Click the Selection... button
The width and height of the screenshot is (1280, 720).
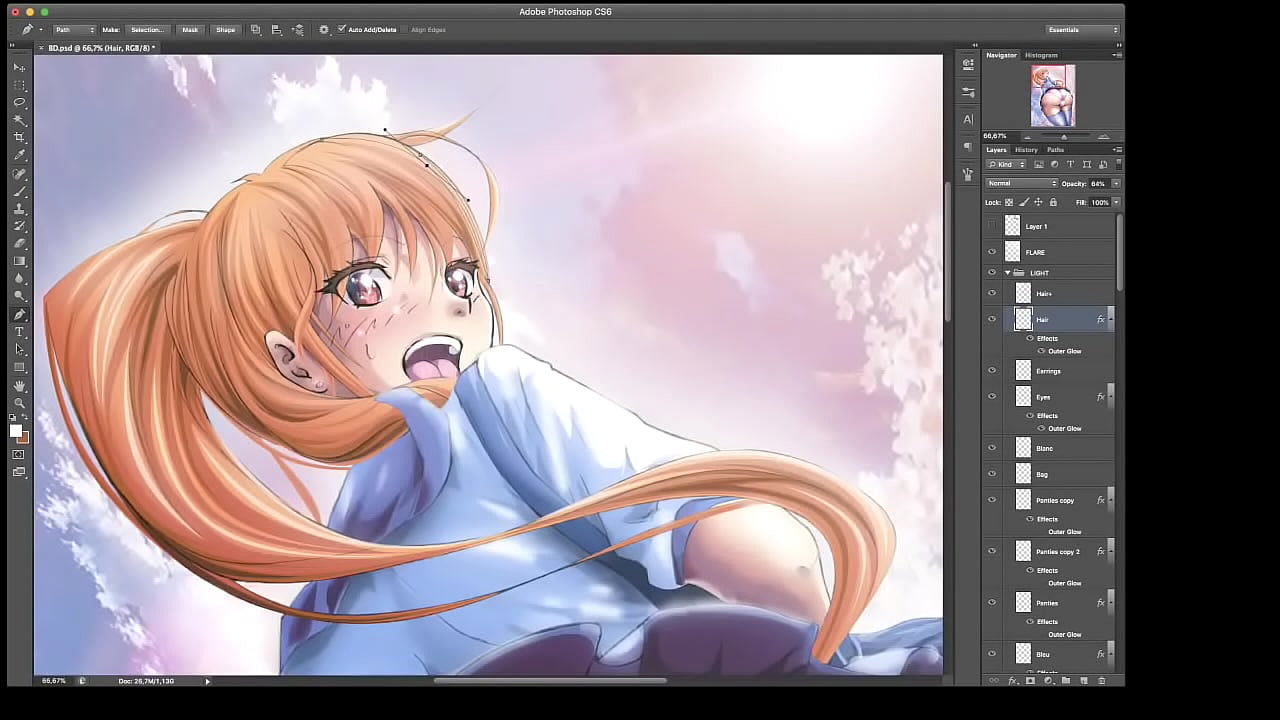pyautogui.click(x=147, y=30)
